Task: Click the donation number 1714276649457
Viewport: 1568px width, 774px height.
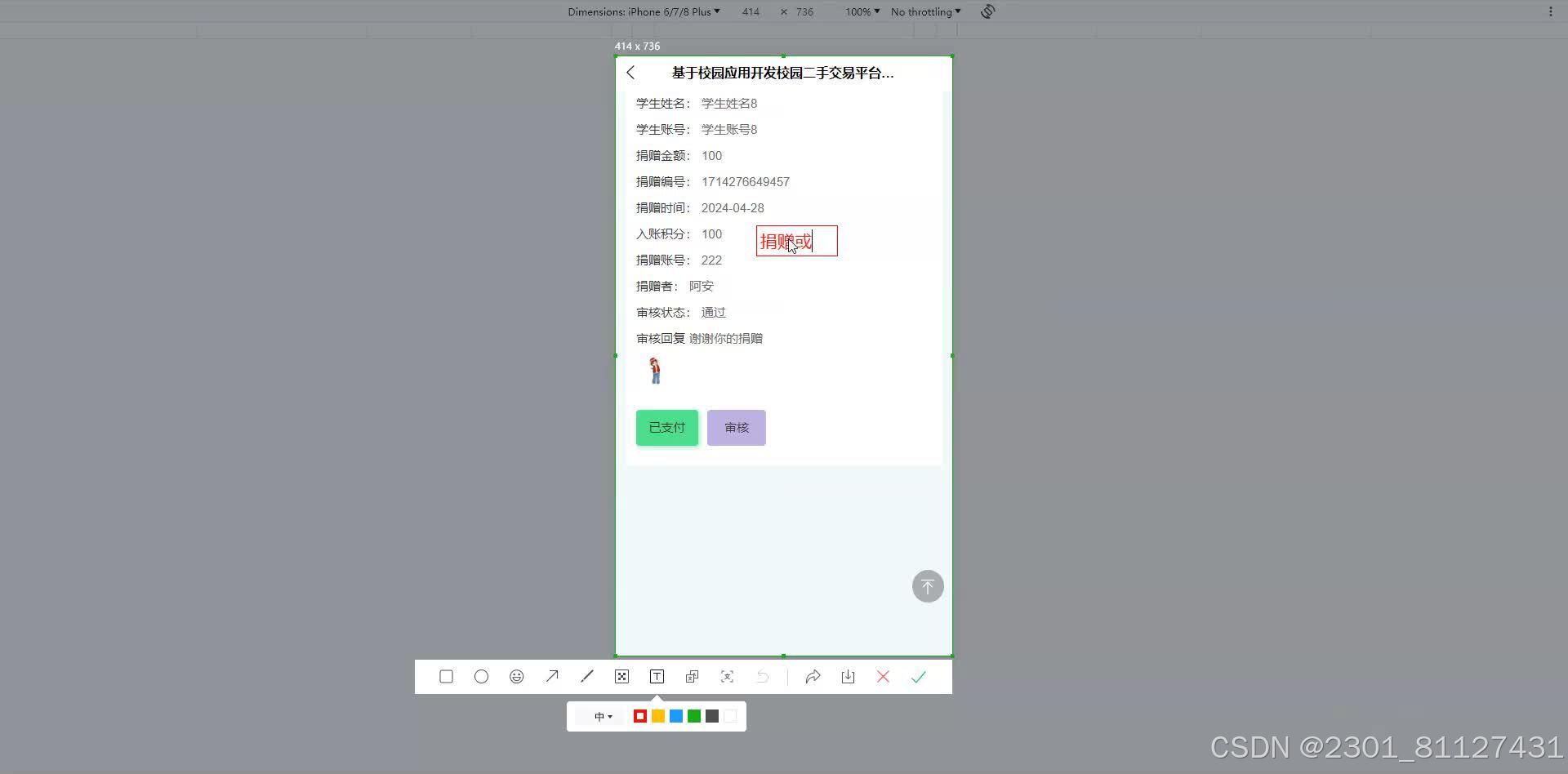Action: (746, 182)
